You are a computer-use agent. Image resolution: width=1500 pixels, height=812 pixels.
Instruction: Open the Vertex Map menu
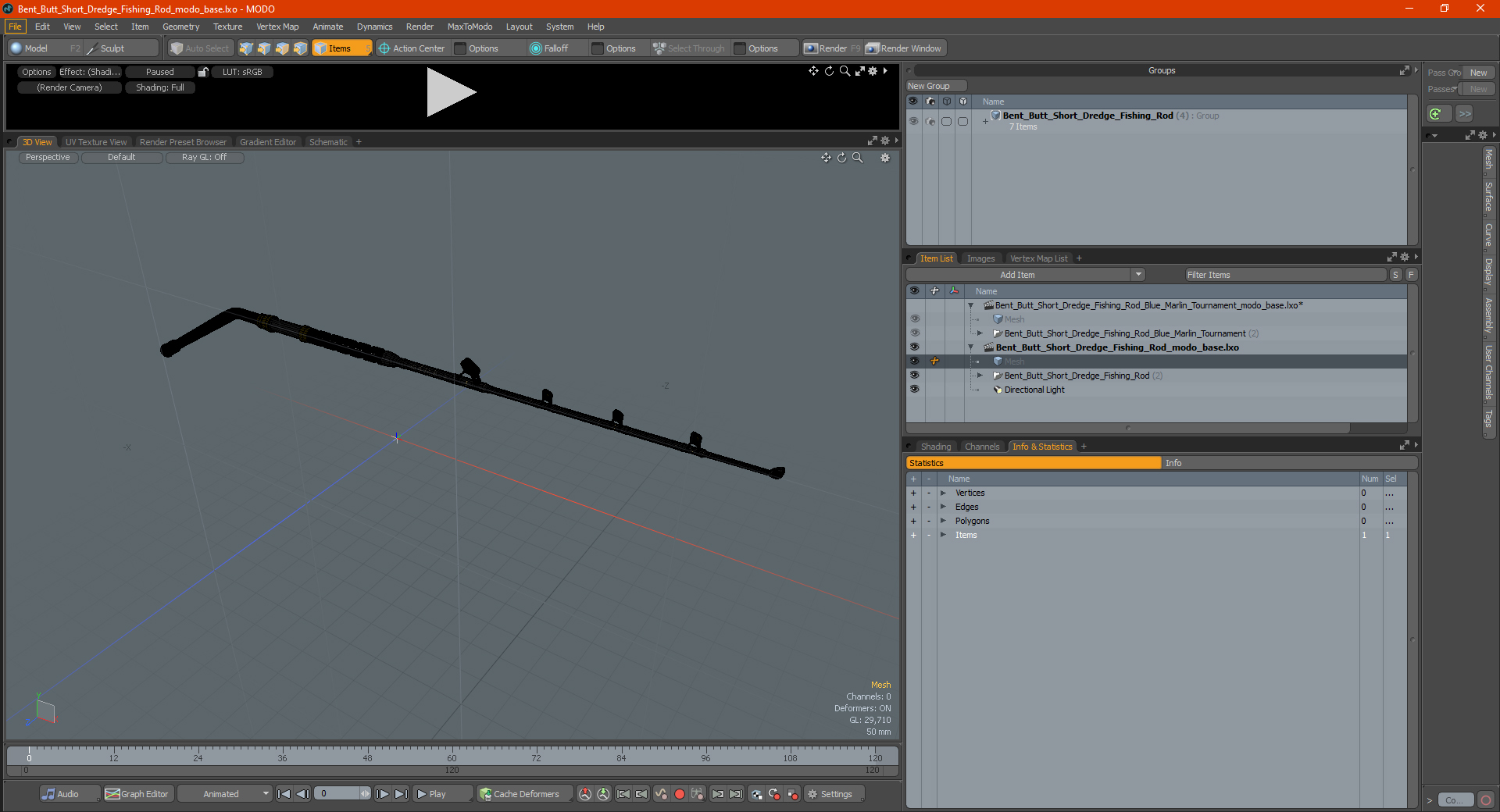[277, 27]
